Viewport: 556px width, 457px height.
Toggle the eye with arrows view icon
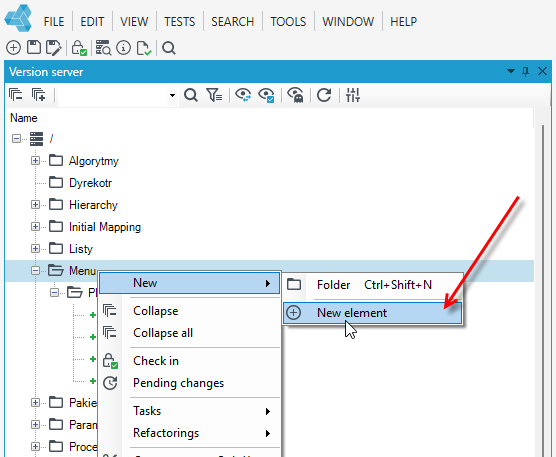pos(243,95)
